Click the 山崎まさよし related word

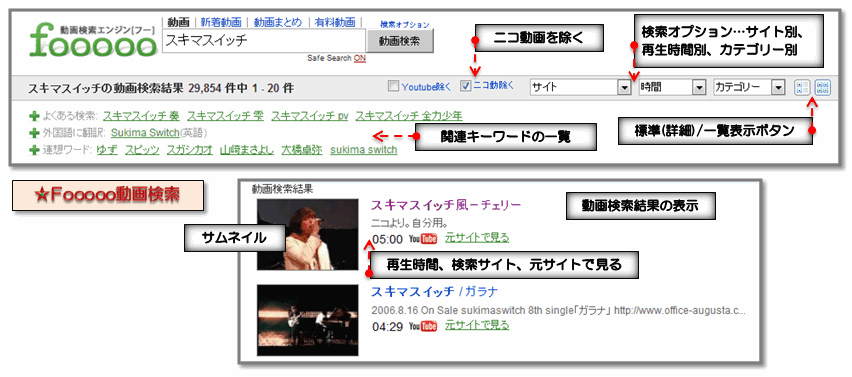point(247,149)
